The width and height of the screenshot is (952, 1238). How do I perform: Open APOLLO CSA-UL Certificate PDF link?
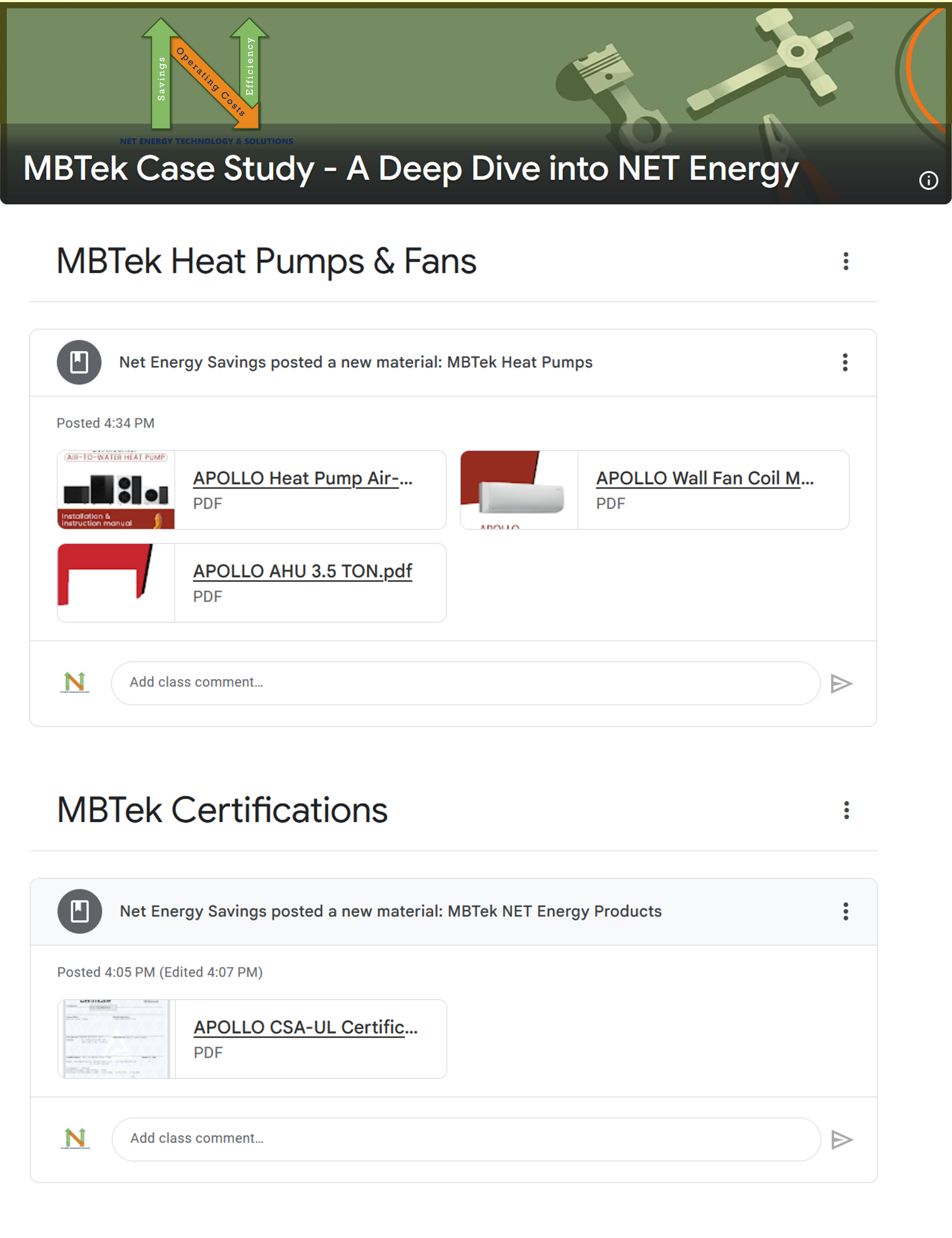tap(305, 1027)
